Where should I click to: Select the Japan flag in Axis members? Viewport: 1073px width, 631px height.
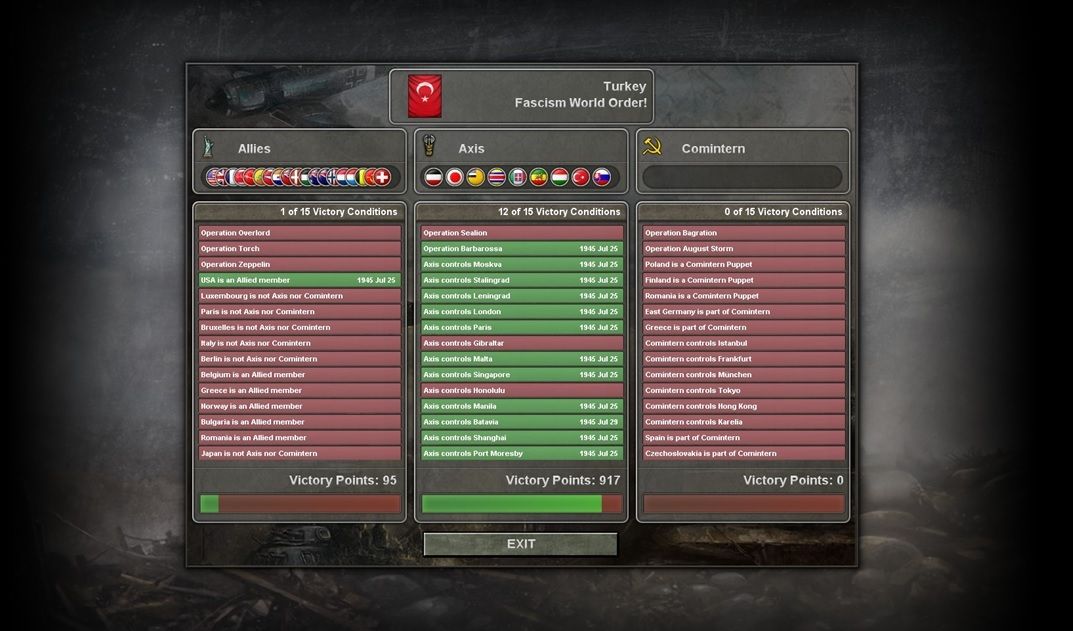(x=454, y=177)
